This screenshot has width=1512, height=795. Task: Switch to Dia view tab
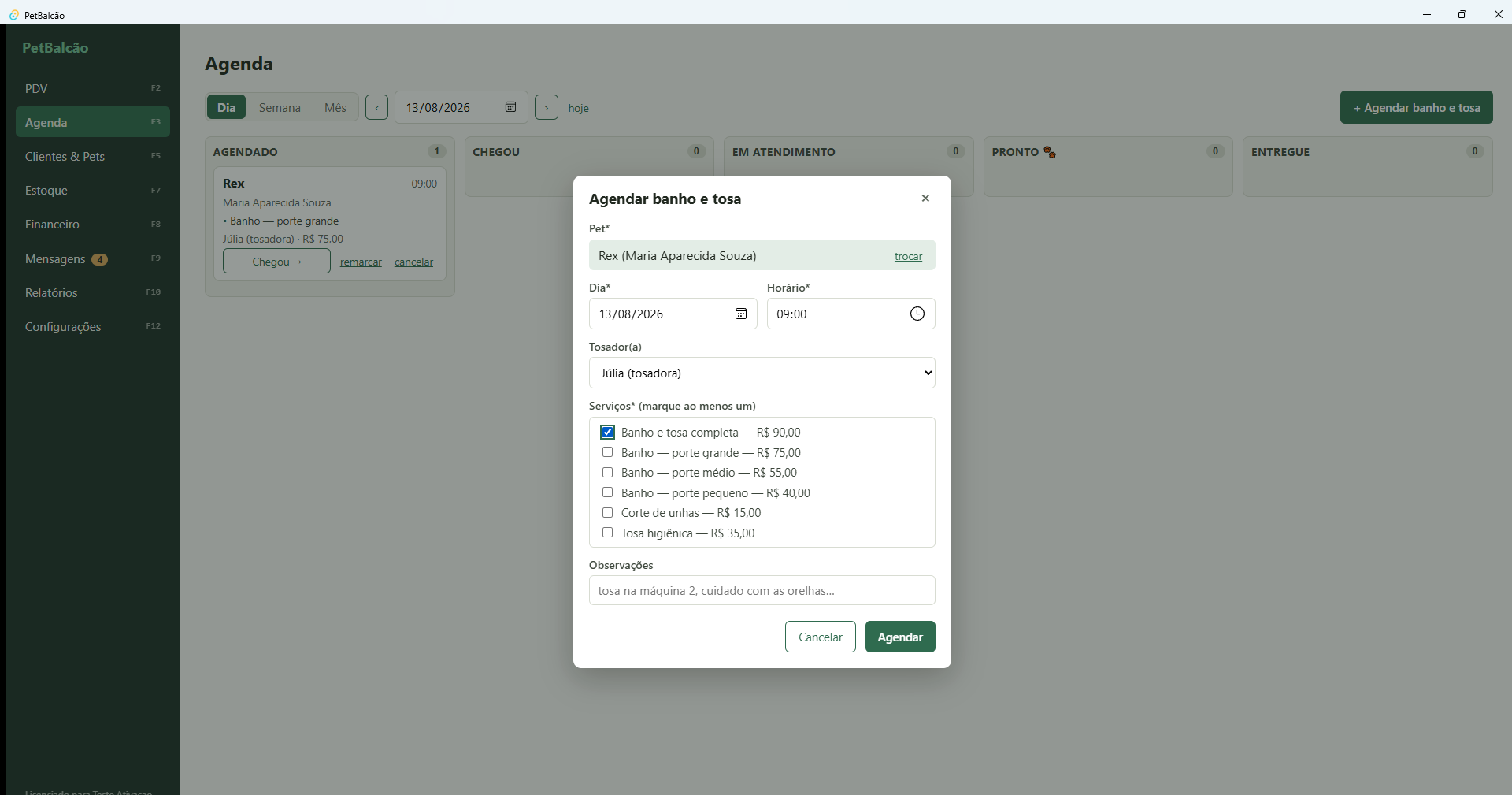(227, 107)
